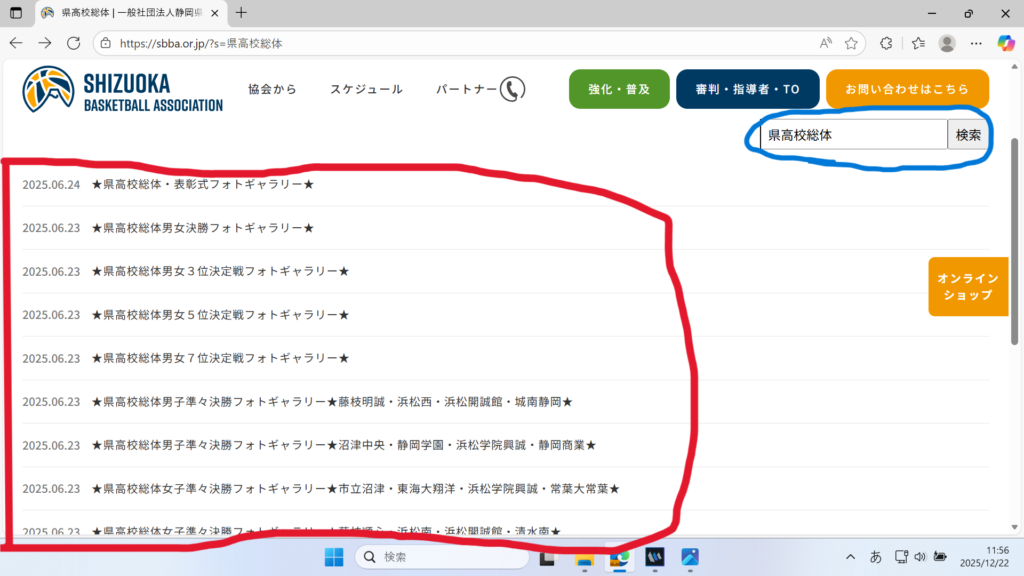Click the page vertical scrollbar thumb
1024x576 pixels.
[x=1016, y=240]
